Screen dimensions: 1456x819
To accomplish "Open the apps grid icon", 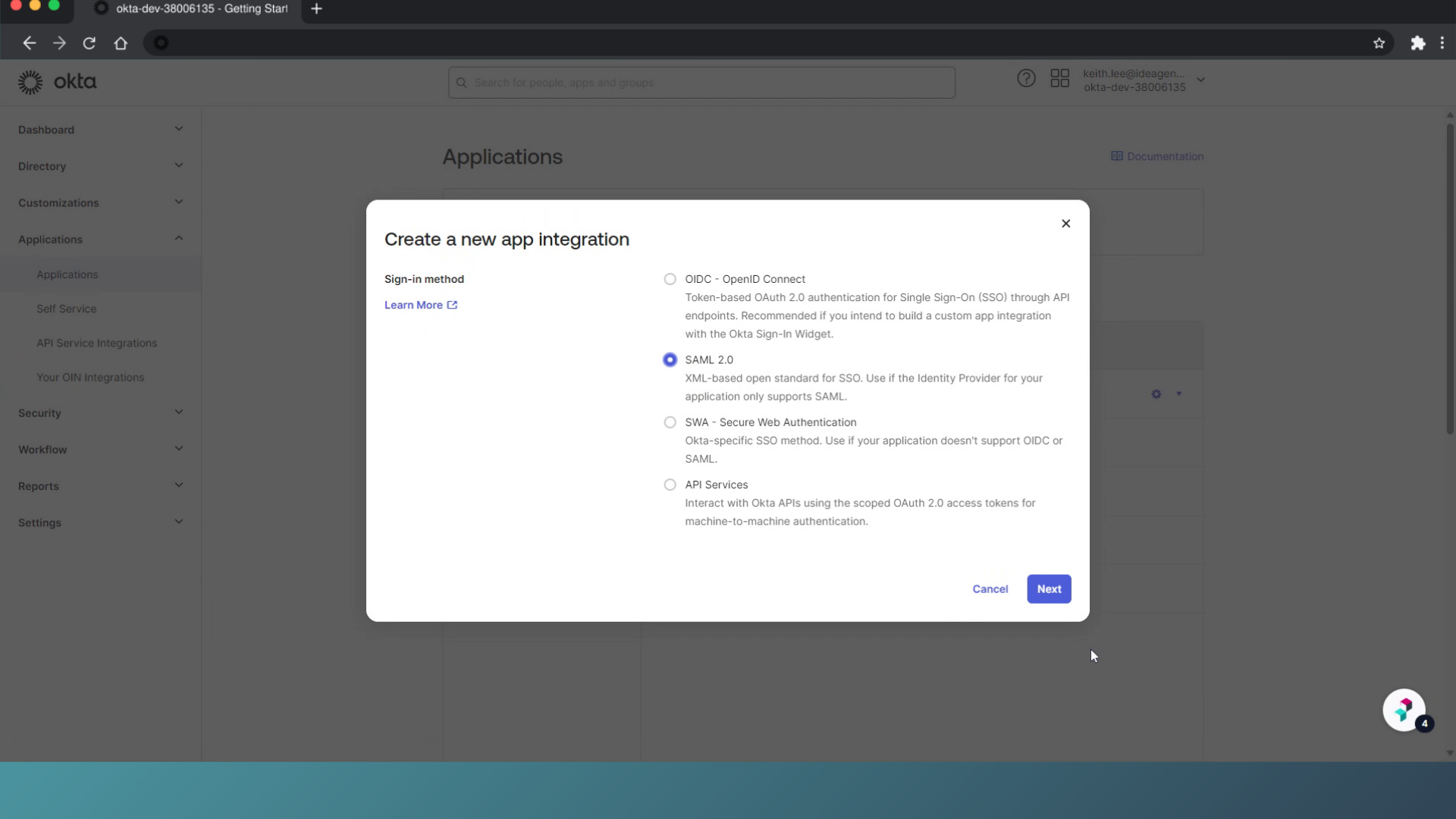I will click(x=1059, y=78).
